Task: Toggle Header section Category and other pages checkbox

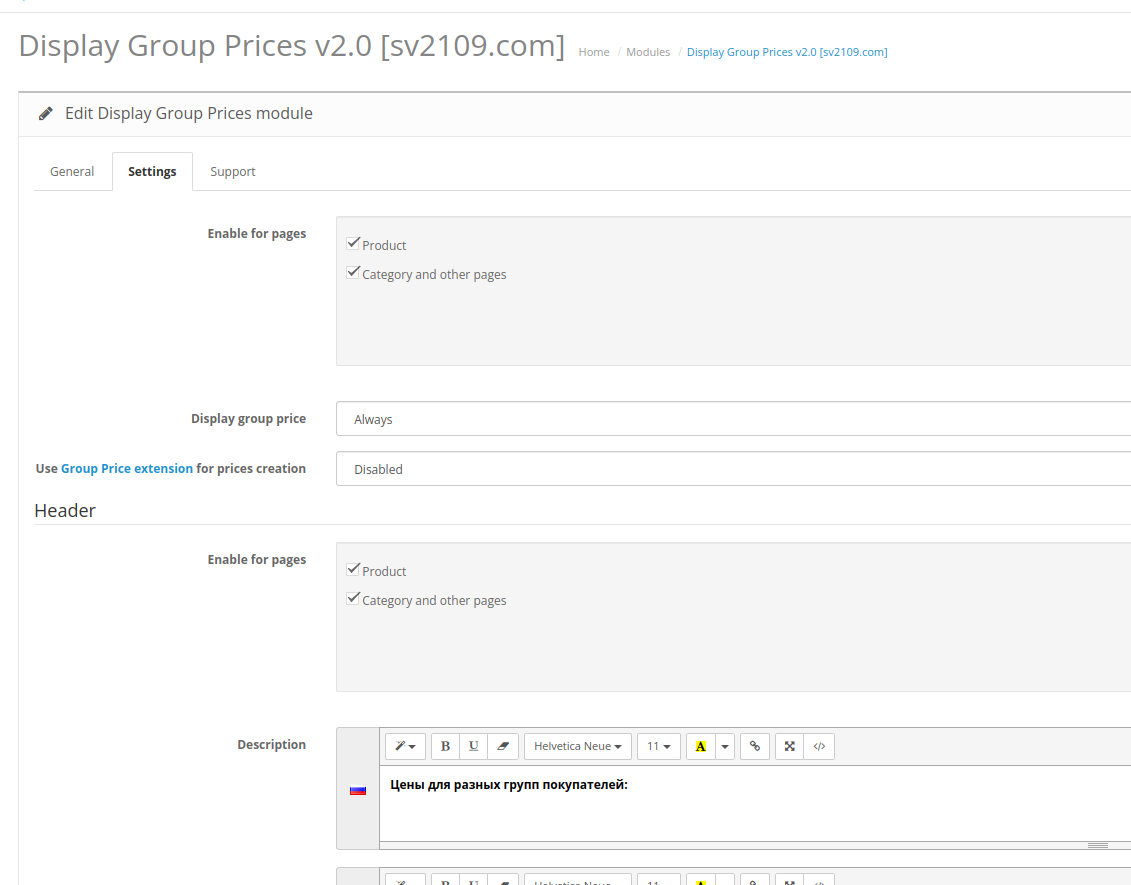Action: point(353,599)
